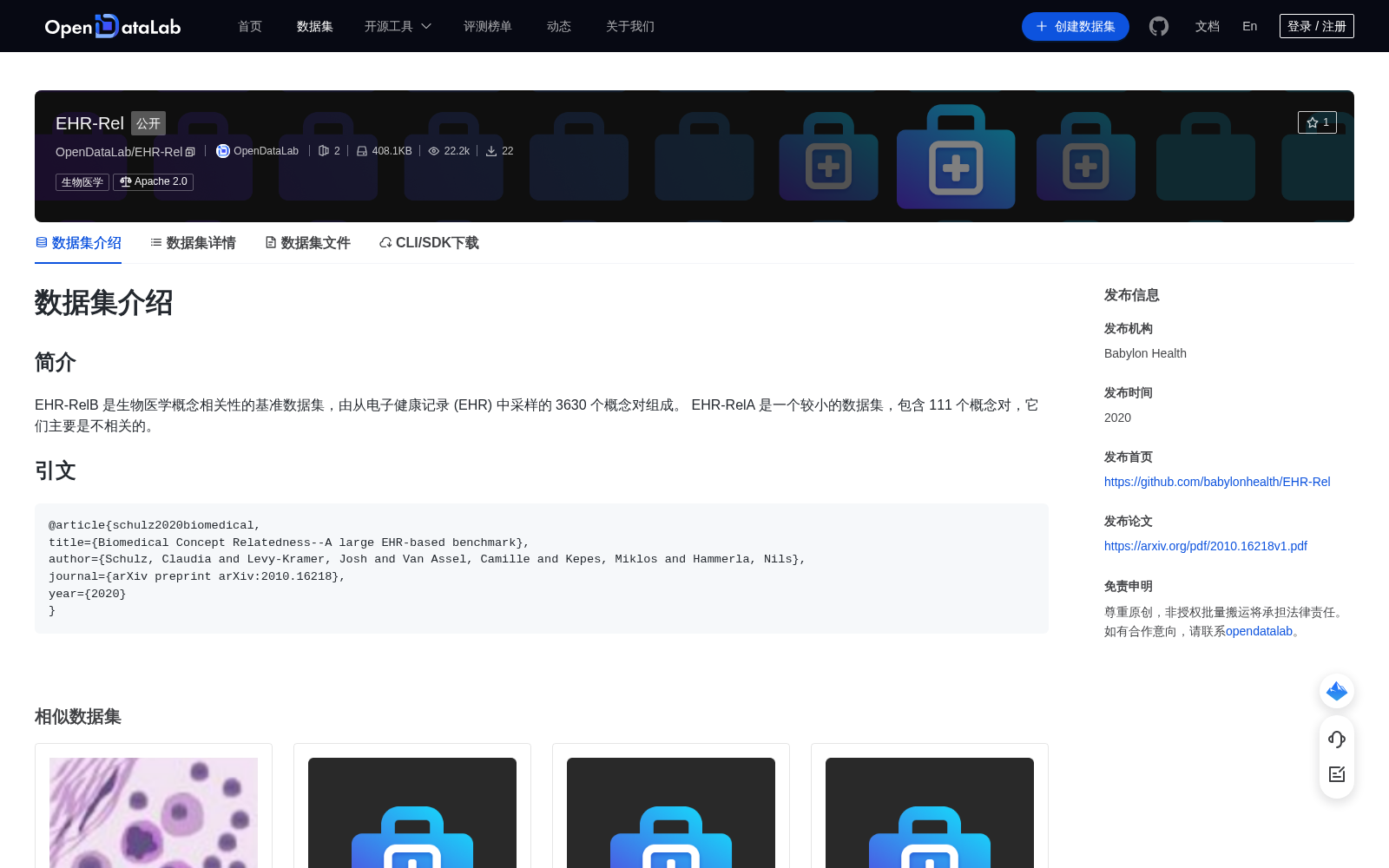Click the opendatalab contact link
The width and height of the screenshot is (1389, 868).
(1259, 631)
